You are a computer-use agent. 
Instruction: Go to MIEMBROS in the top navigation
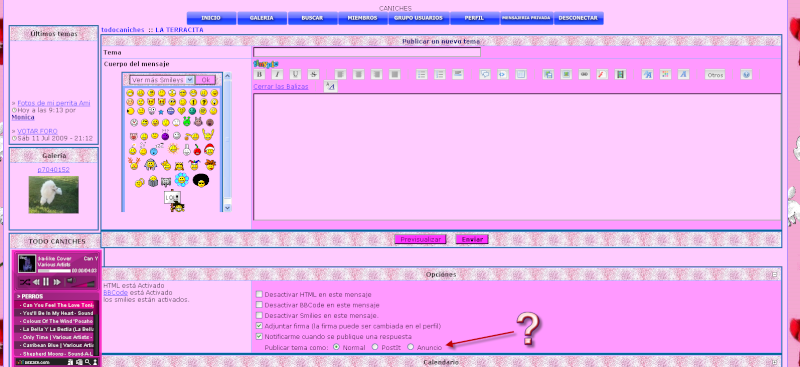coord(362,18)
